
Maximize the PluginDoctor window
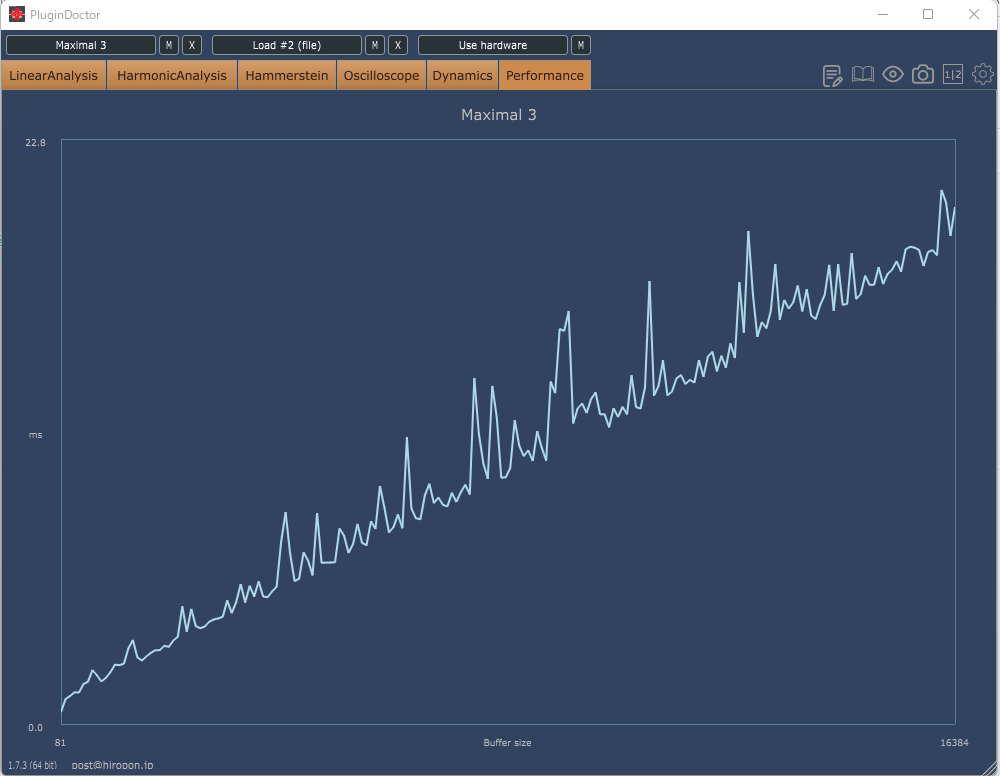(x=928, y=14)
